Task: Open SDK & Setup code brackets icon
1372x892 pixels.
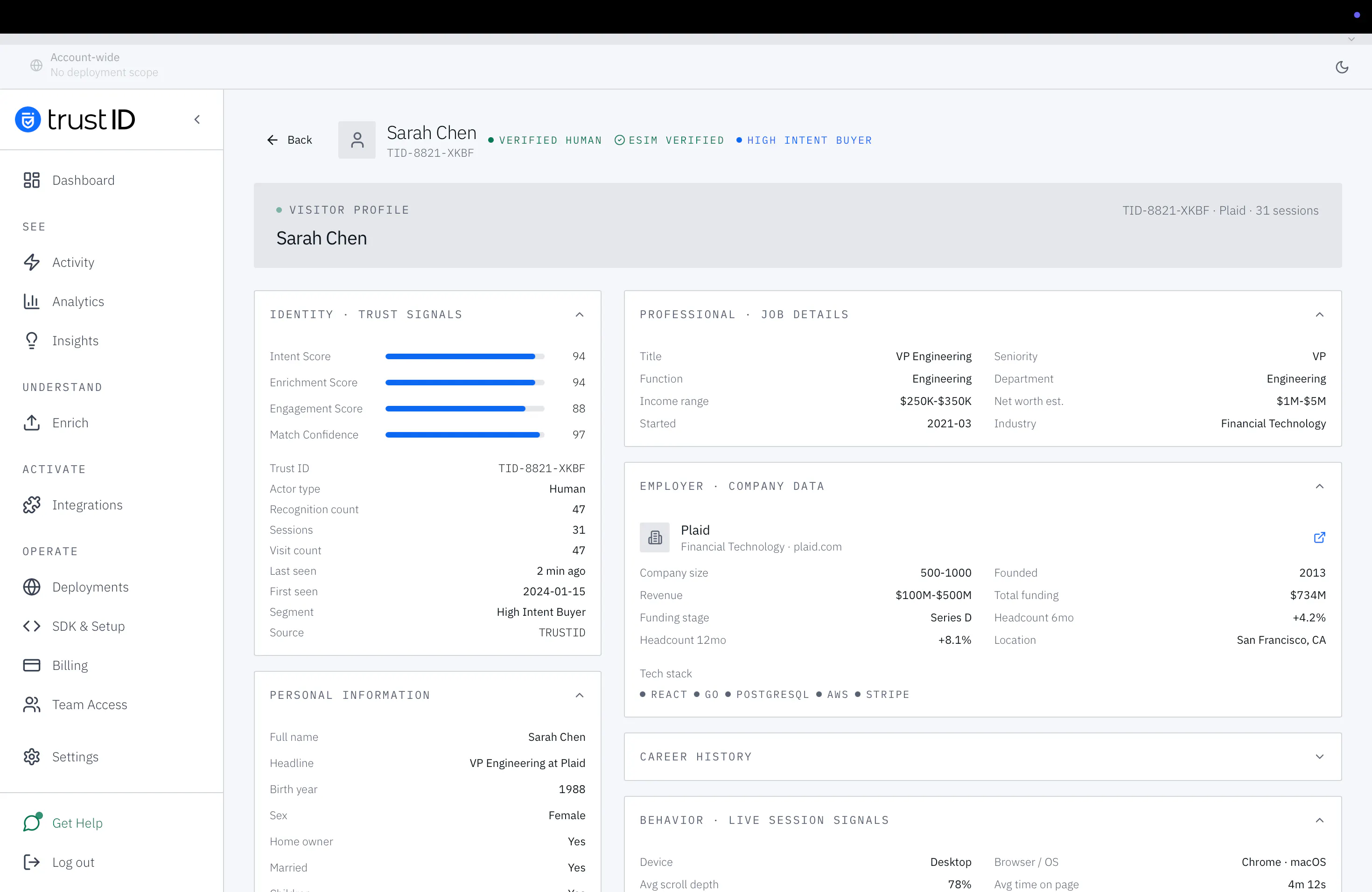Action: click(x=32, y=627)
